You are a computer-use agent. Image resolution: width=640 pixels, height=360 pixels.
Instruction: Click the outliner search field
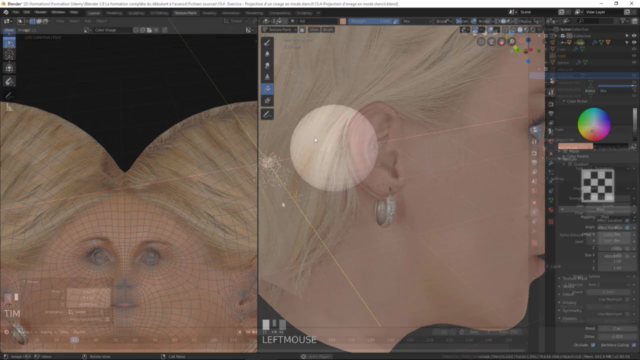[x=597, y=21]
